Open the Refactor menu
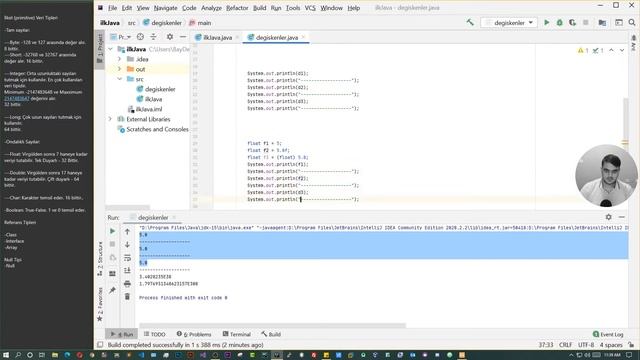This screenshot has width=640, height=360. [237, 8]
